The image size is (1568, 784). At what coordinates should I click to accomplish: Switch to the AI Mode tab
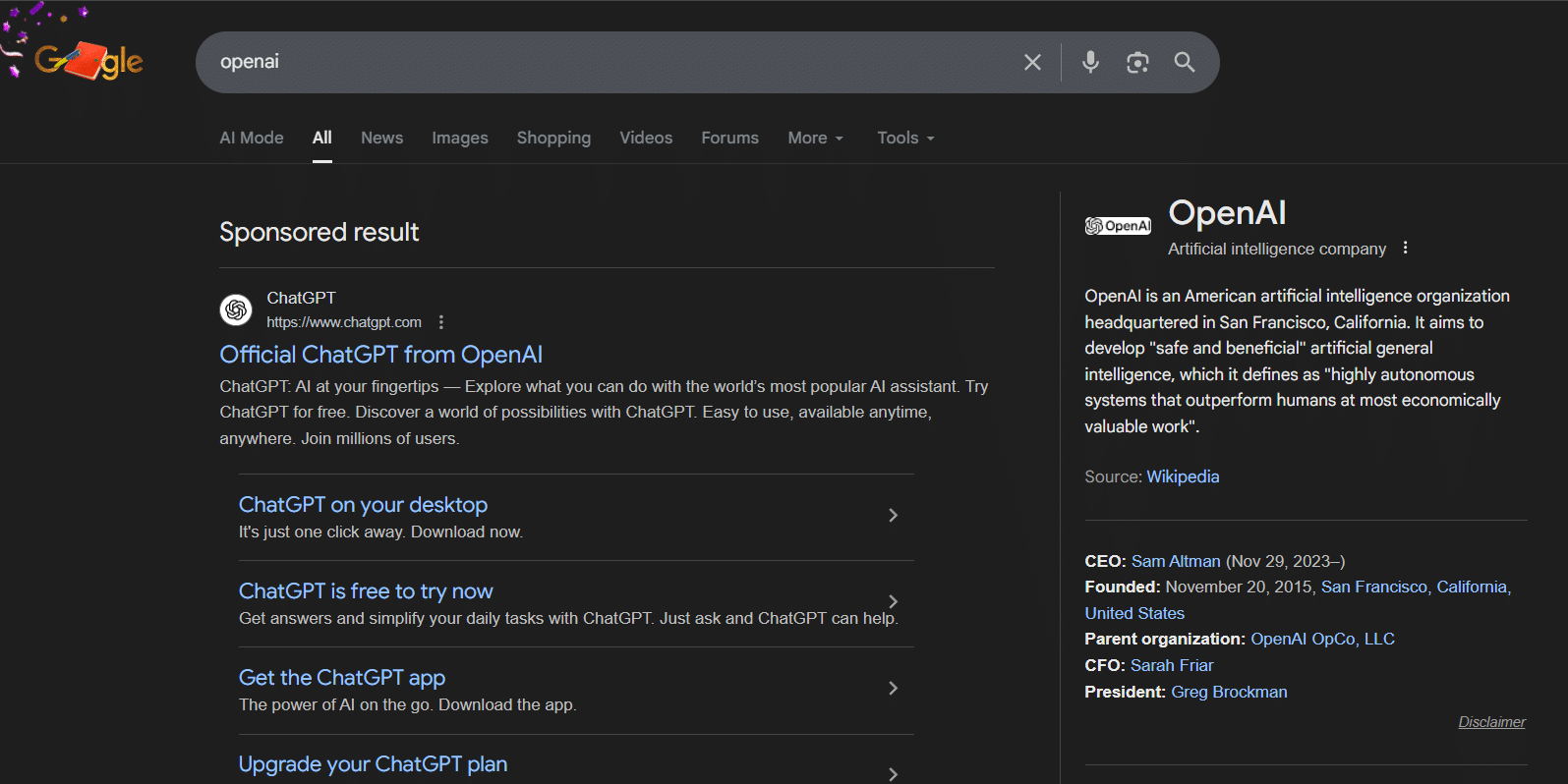[252, 138]
